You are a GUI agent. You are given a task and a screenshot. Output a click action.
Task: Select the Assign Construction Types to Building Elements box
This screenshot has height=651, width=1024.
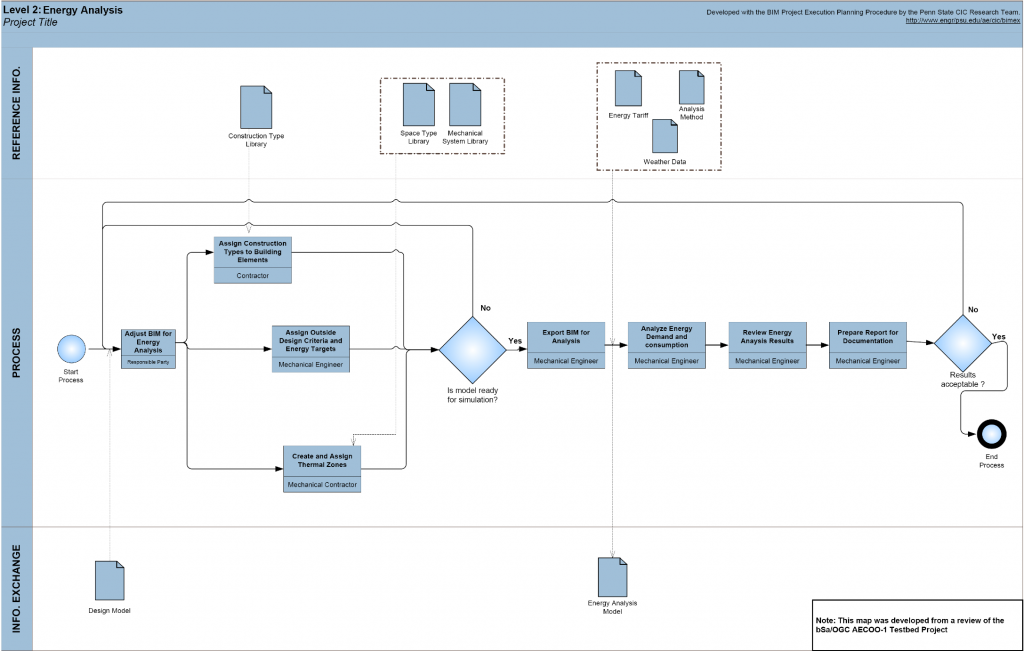pos(252,260)
